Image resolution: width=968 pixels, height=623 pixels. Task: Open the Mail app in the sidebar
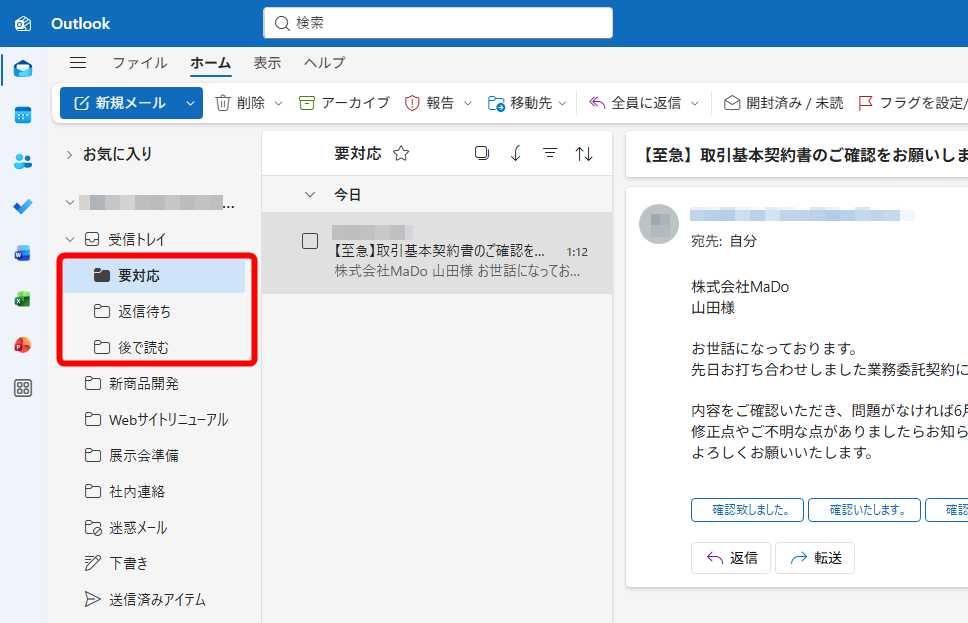pos(23,69)
